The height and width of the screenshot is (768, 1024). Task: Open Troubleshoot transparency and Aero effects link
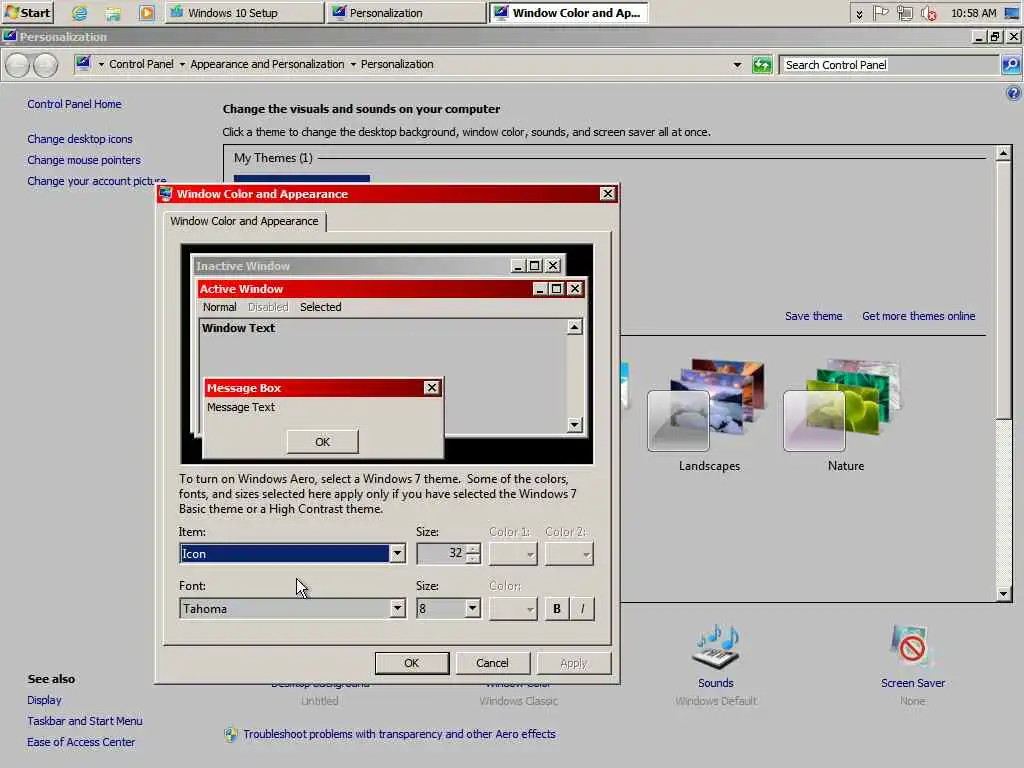point(399,734)
